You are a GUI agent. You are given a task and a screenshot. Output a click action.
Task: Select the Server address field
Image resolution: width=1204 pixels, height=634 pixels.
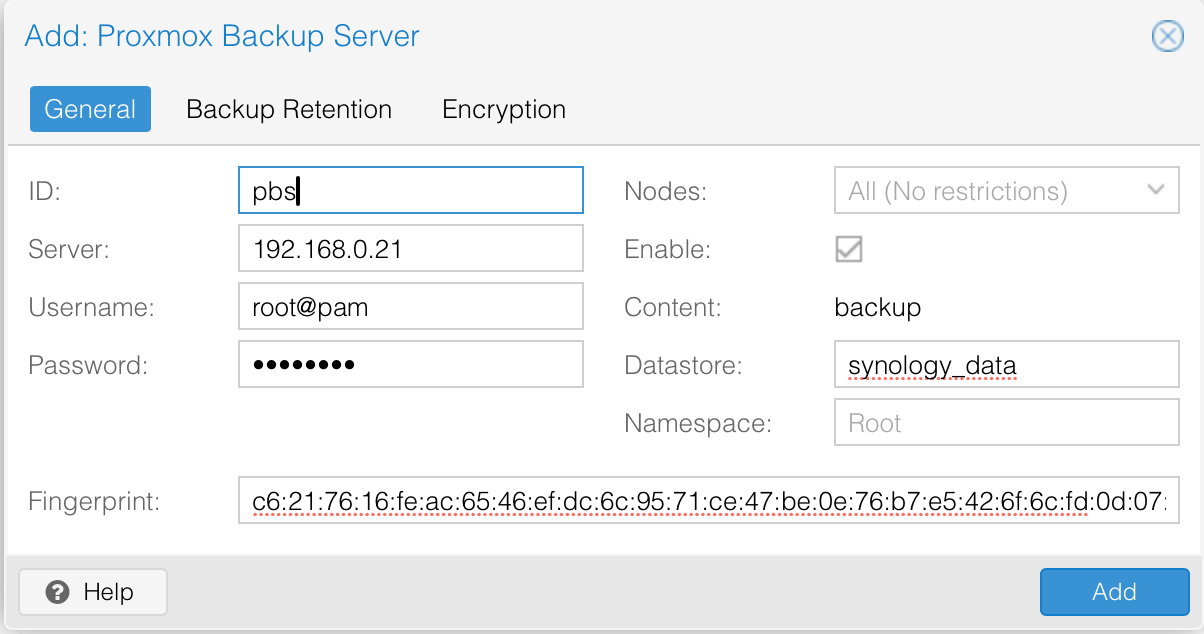point(411,249)
